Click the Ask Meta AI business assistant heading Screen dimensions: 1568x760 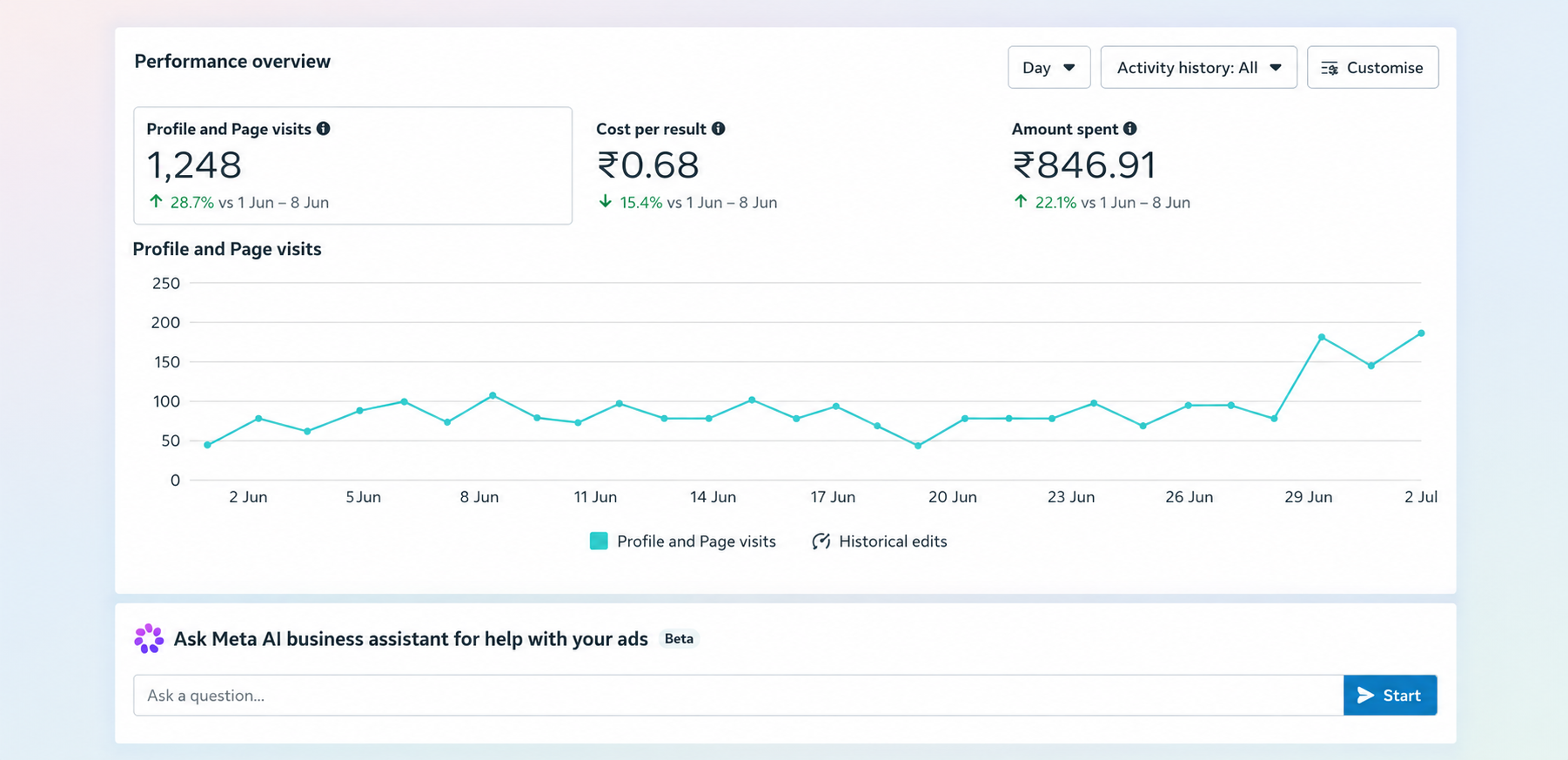coord(411,639)
